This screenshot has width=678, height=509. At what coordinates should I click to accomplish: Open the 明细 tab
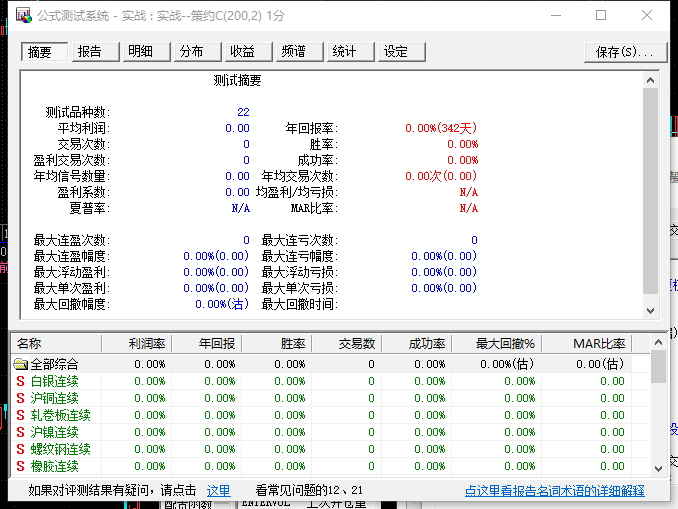(x=141, y=52)
